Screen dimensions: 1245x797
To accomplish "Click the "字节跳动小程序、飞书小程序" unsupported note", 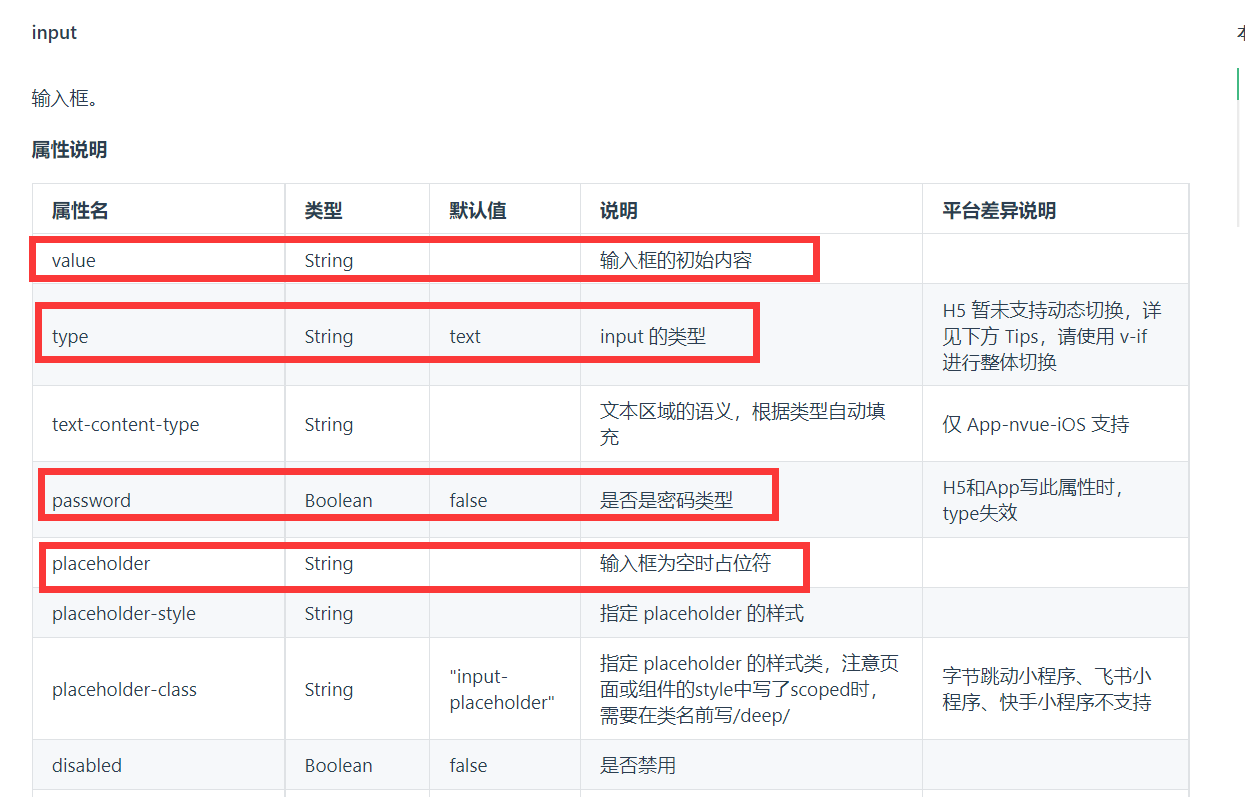I will point(1046,690).
